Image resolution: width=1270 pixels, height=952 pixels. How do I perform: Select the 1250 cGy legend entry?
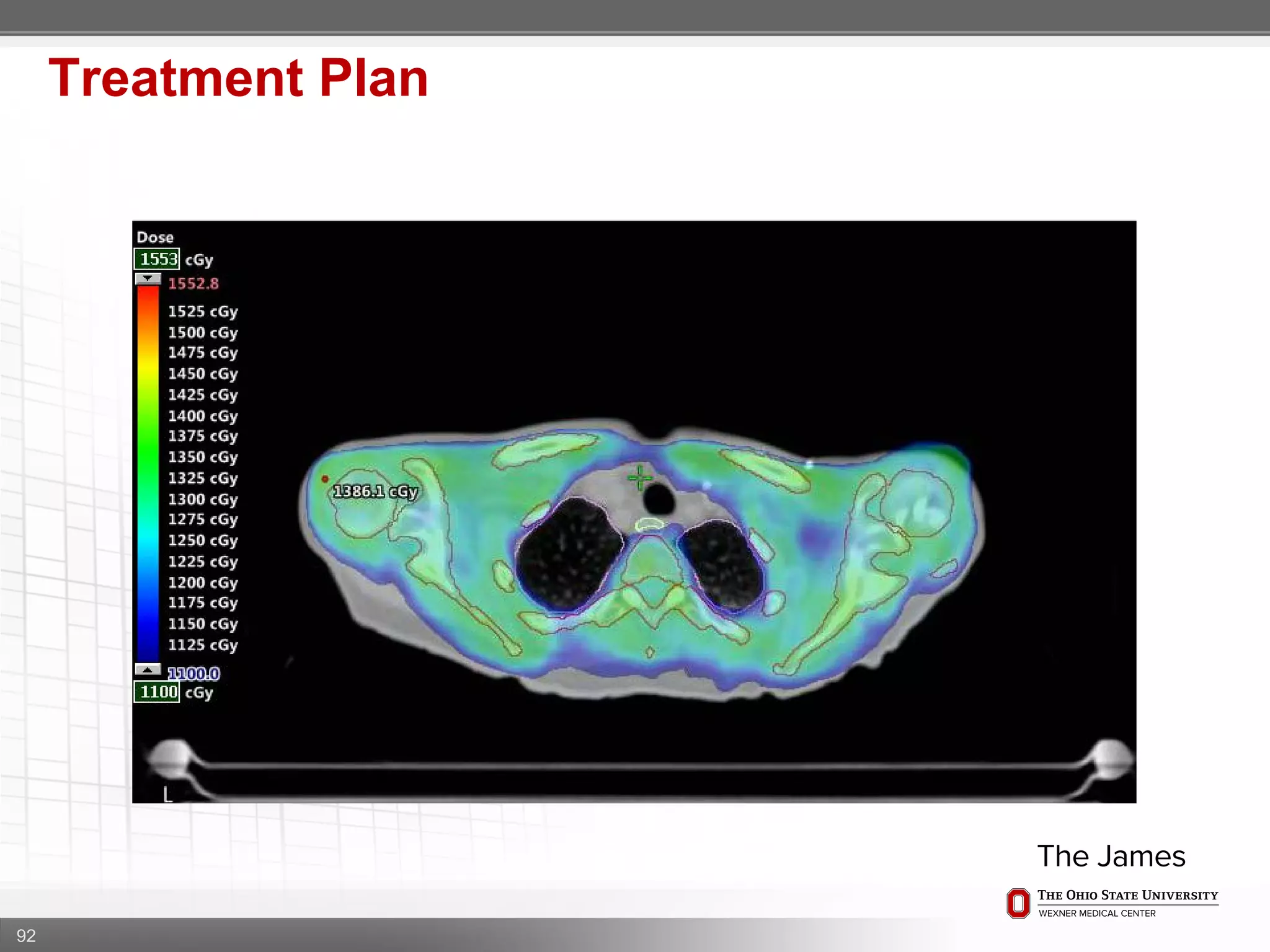tap(203, 540)
